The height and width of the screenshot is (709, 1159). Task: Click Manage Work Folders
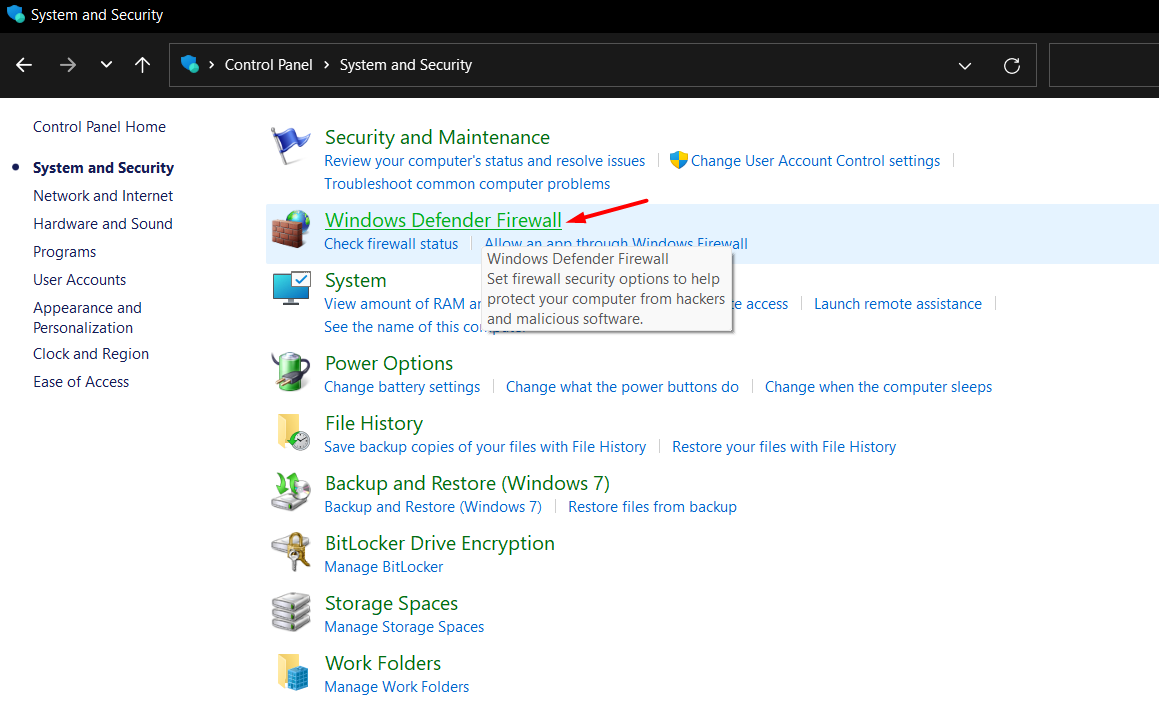396,687
